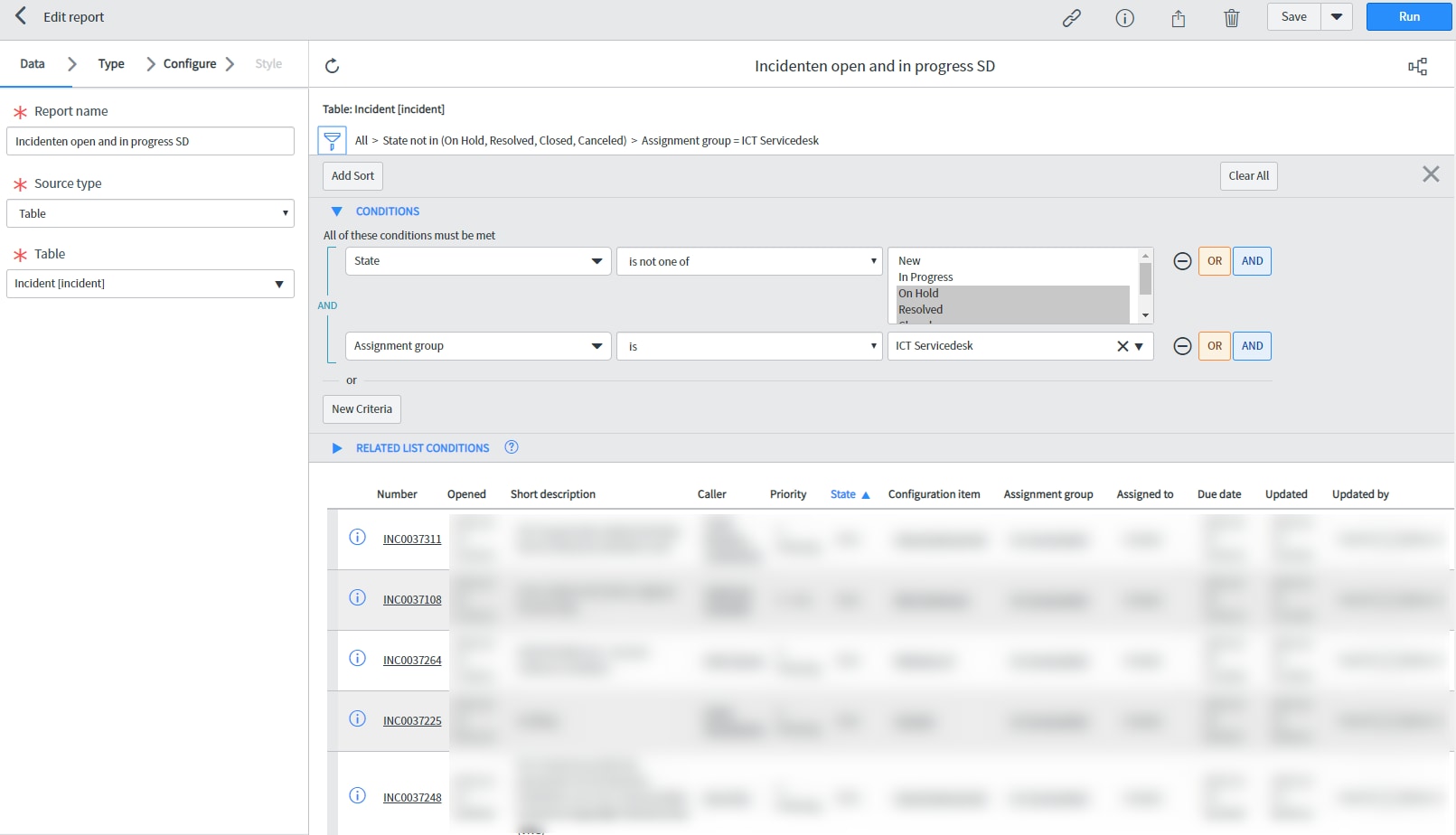Click the refresh icon beside report title

[332, 66]
